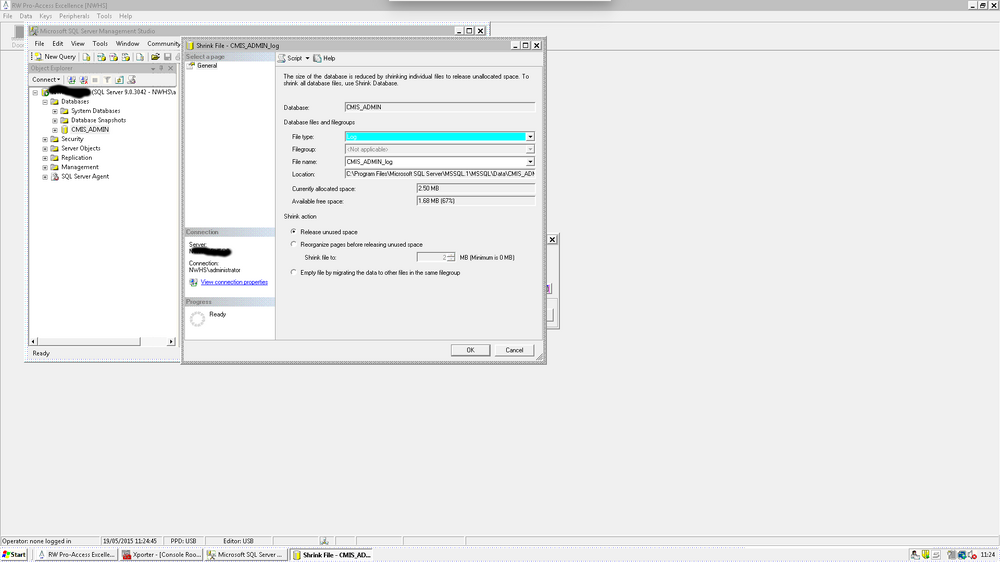
Task: Expand the System Databases folder
Action: point(55,111)
